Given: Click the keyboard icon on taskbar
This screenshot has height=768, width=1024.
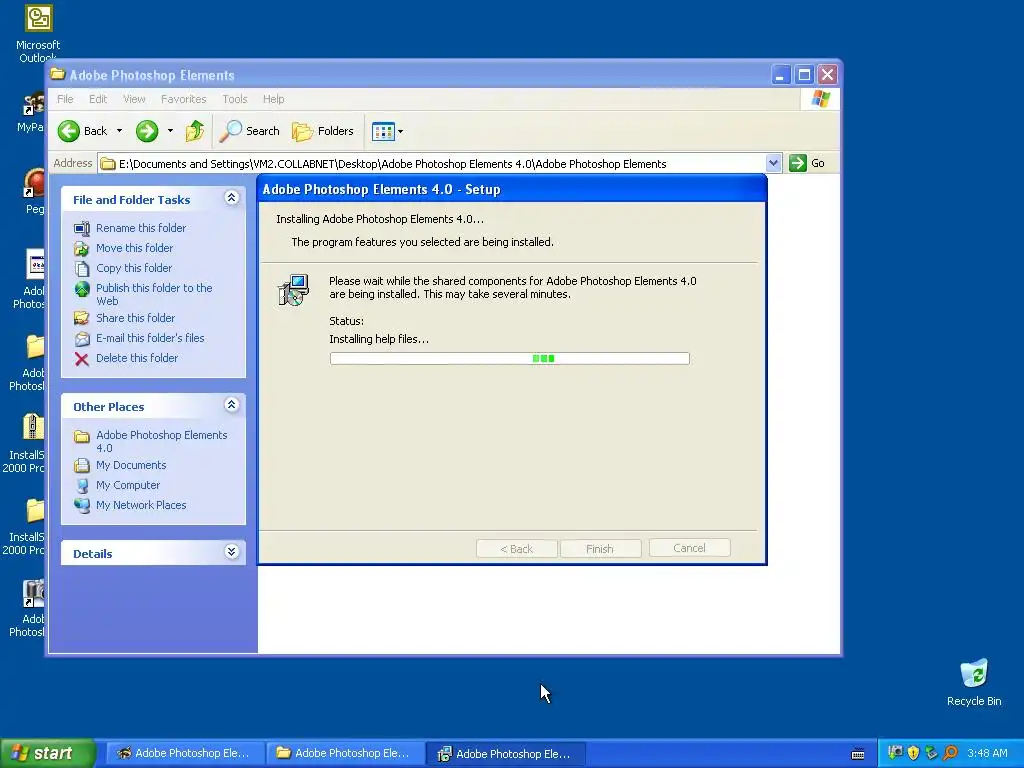Looking at the screenshot, I should (858, 754).
